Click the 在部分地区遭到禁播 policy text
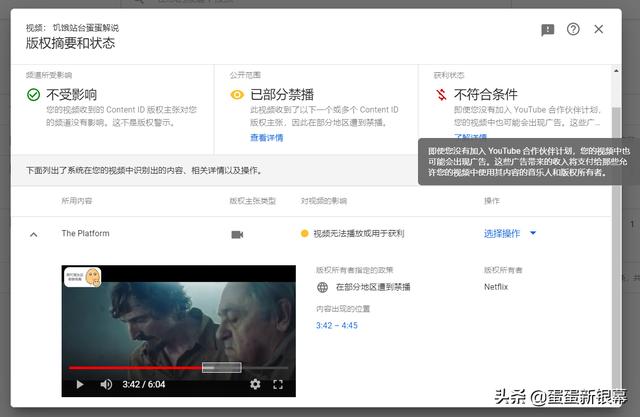The height and width of the screenshot is (417, 640). [373, 287]
